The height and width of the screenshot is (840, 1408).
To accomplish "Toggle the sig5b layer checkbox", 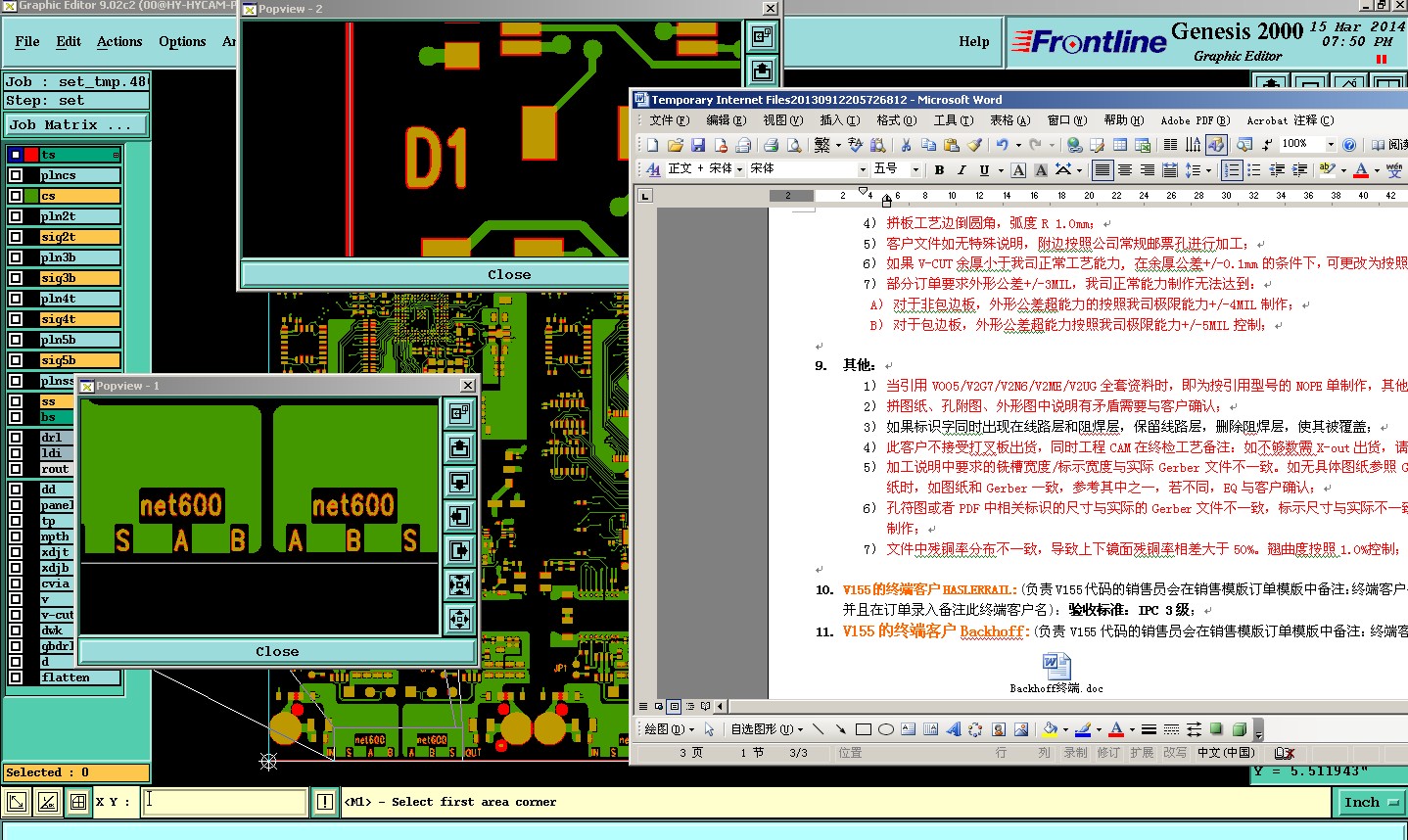I will pyautogui.click(x=16, y=360).
